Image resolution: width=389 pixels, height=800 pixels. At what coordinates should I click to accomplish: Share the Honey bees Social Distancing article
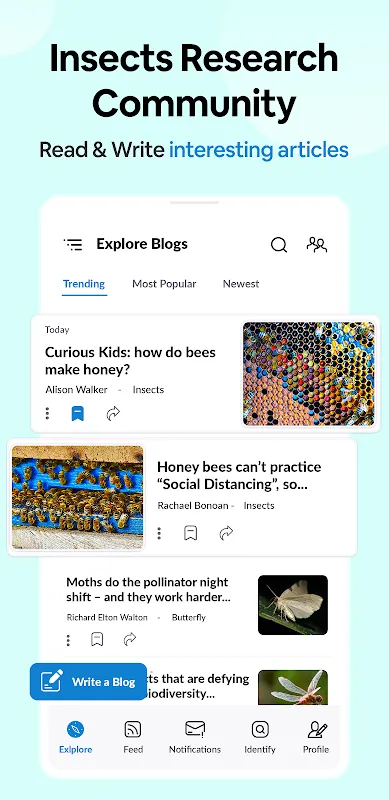(x=226, y=533)
